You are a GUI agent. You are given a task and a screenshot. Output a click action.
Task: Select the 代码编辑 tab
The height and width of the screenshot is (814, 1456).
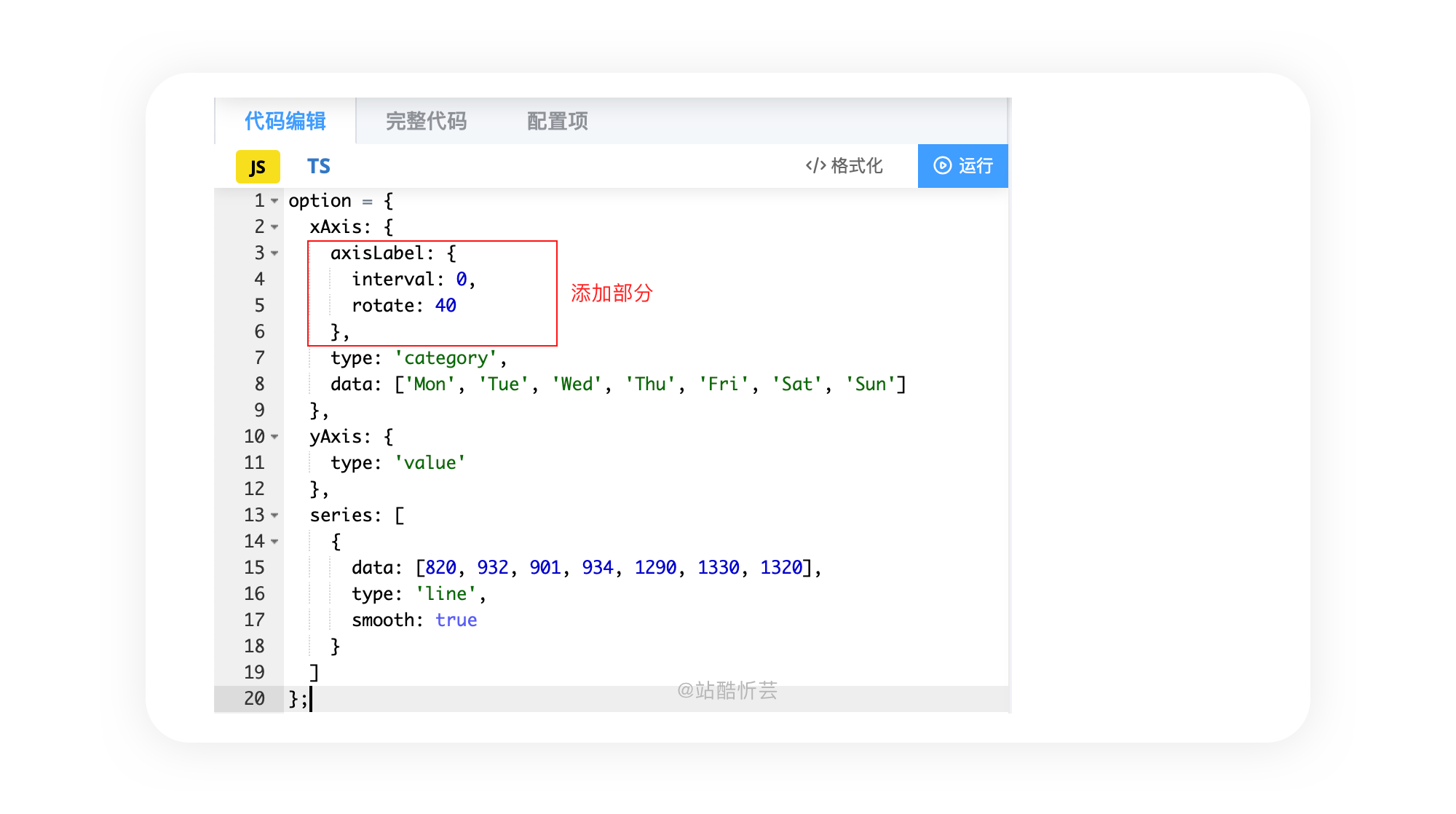[x=285, y=121]
